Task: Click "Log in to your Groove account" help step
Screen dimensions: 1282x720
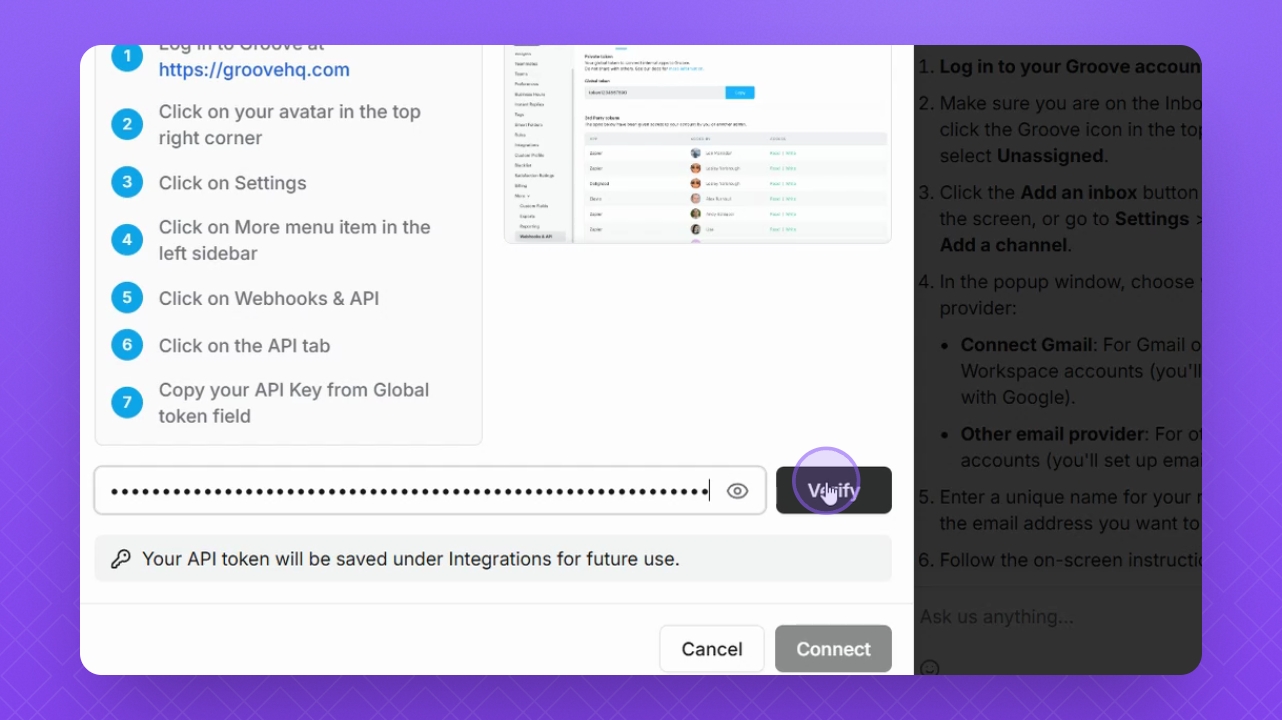Action: click(1070, 67)
